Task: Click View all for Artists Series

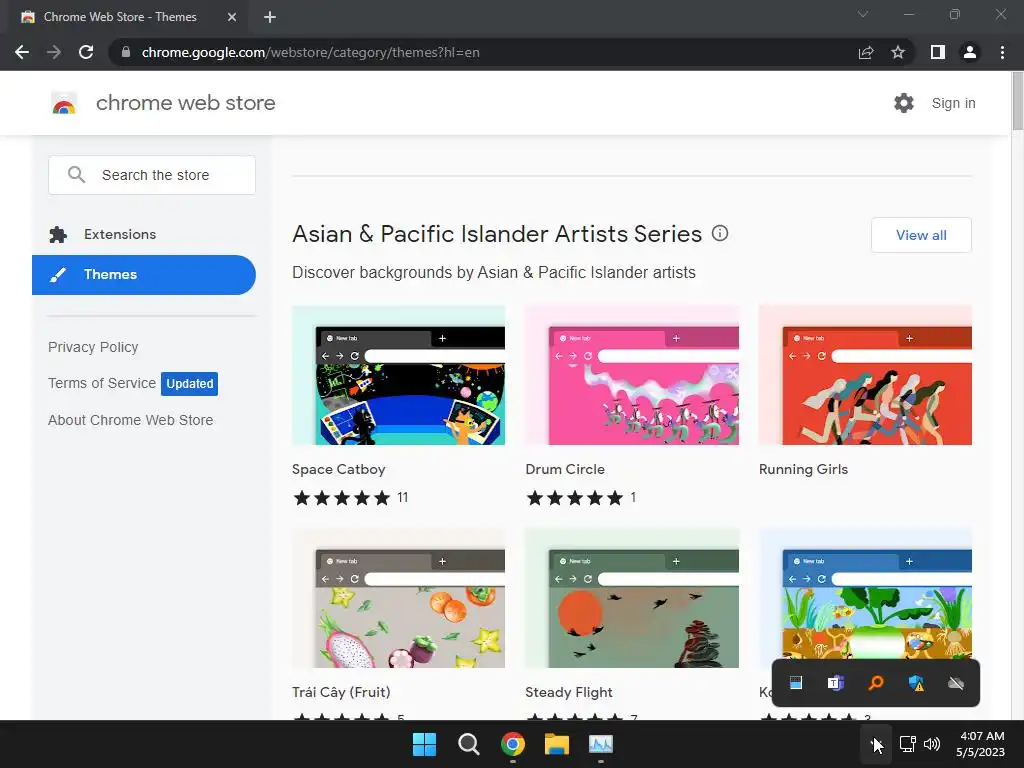Action: pos(921,235)
